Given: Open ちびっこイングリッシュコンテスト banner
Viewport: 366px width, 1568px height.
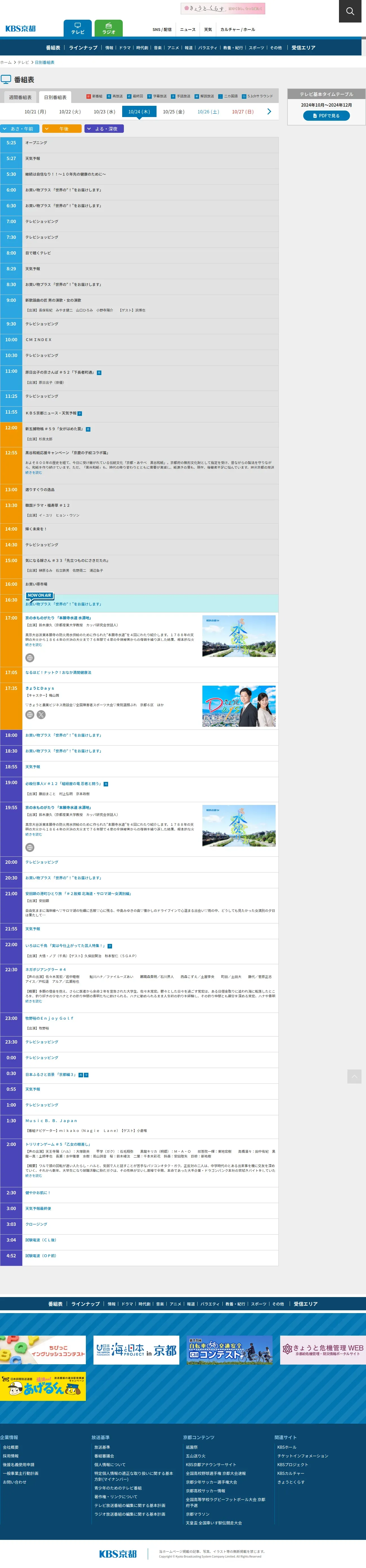Looking at the screenshot, I should tap(43, 1350).
